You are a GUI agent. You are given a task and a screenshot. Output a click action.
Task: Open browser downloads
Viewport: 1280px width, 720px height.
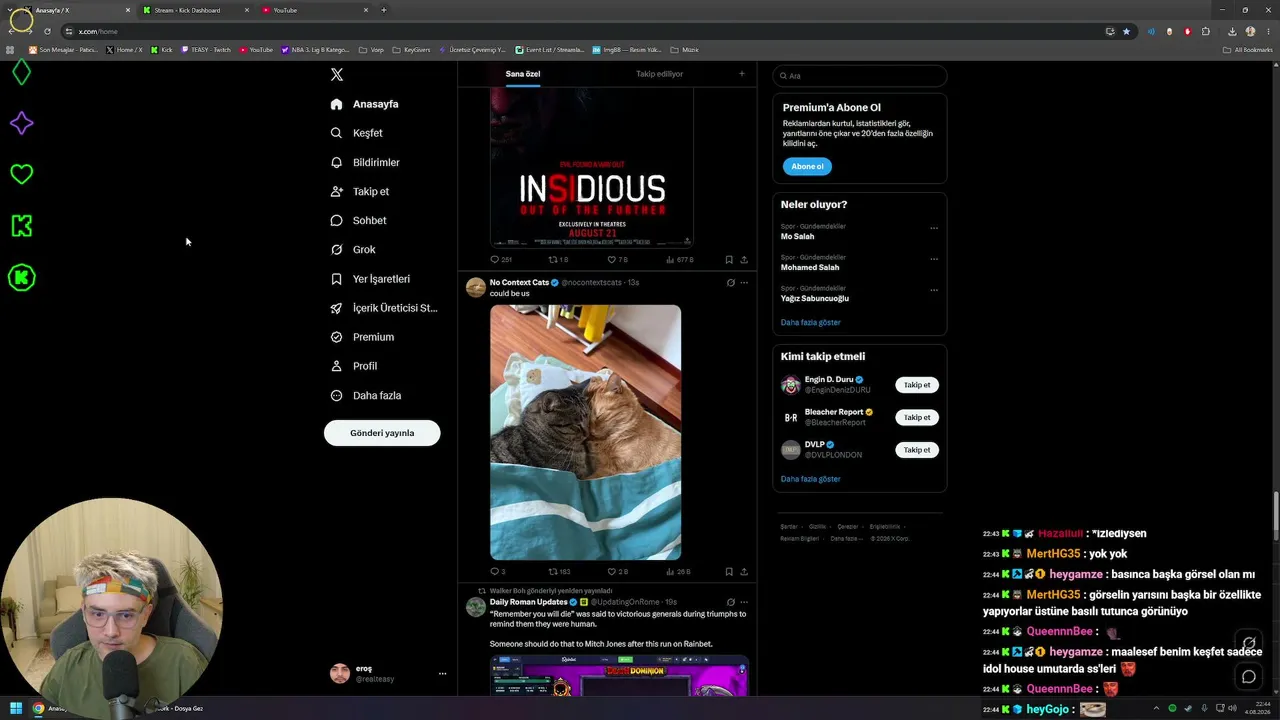click(1232, 31)
